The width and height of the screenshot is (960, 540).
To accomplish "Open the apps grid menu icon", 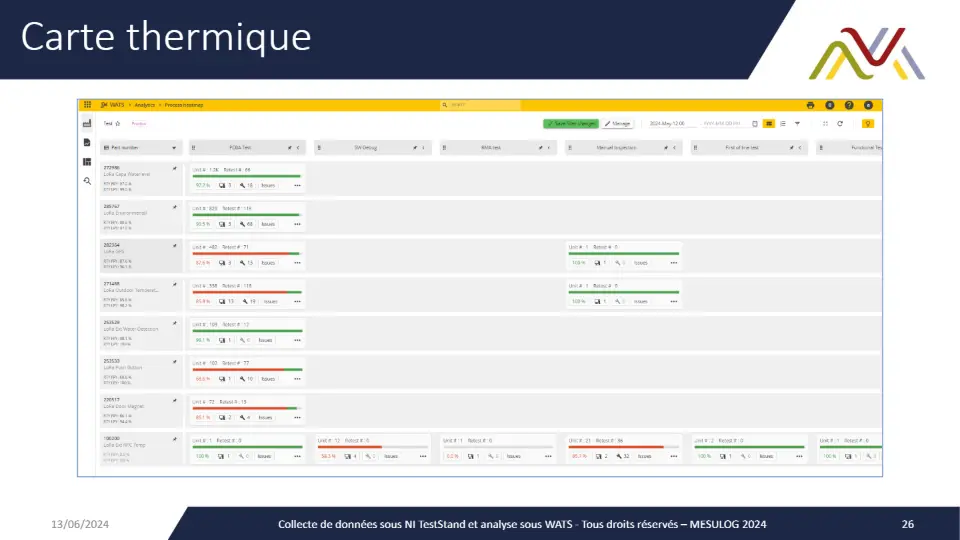I will click(88, 105).
